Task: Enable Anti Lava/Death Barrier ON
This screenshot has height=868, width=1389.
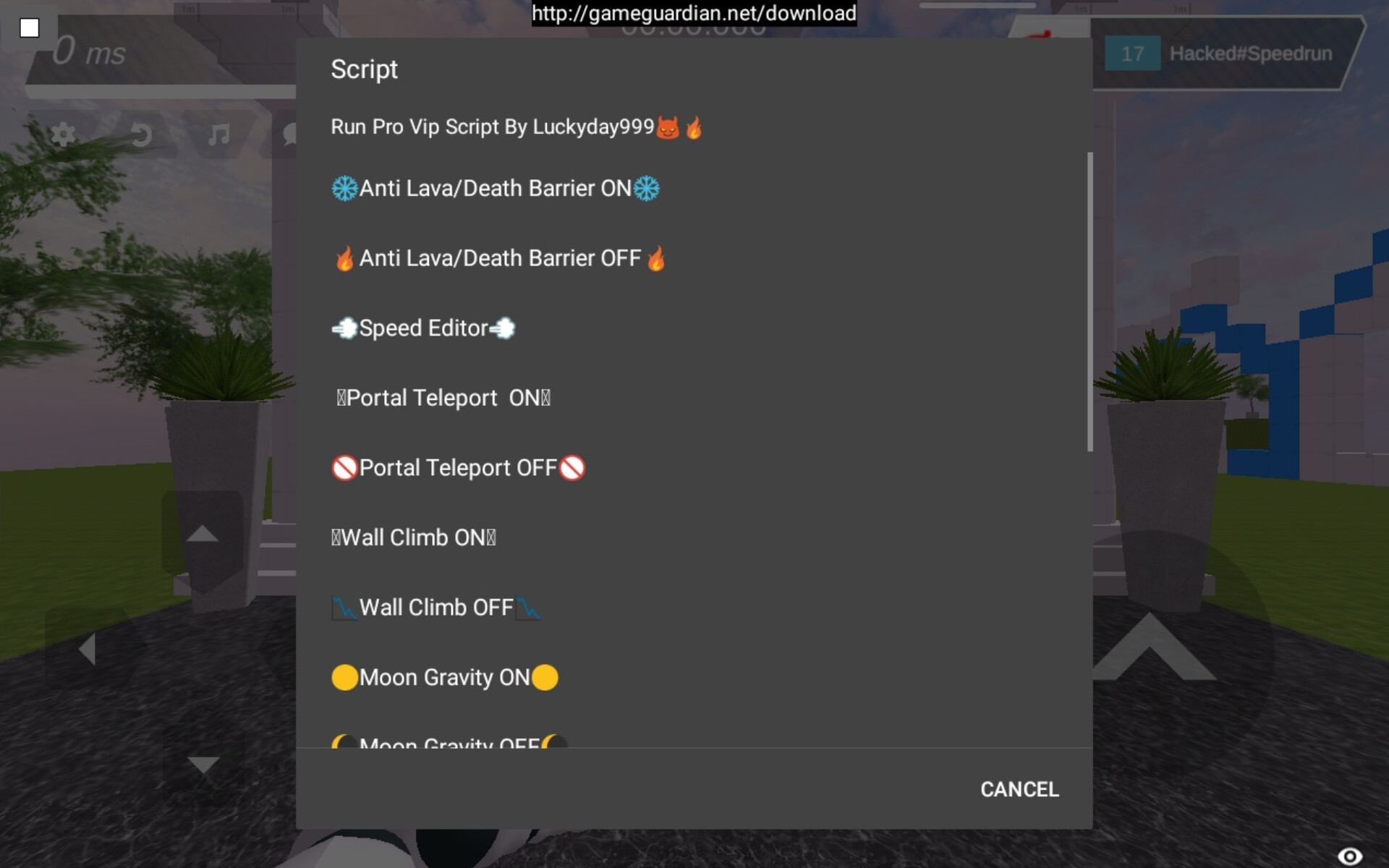Action: (495, 188)
